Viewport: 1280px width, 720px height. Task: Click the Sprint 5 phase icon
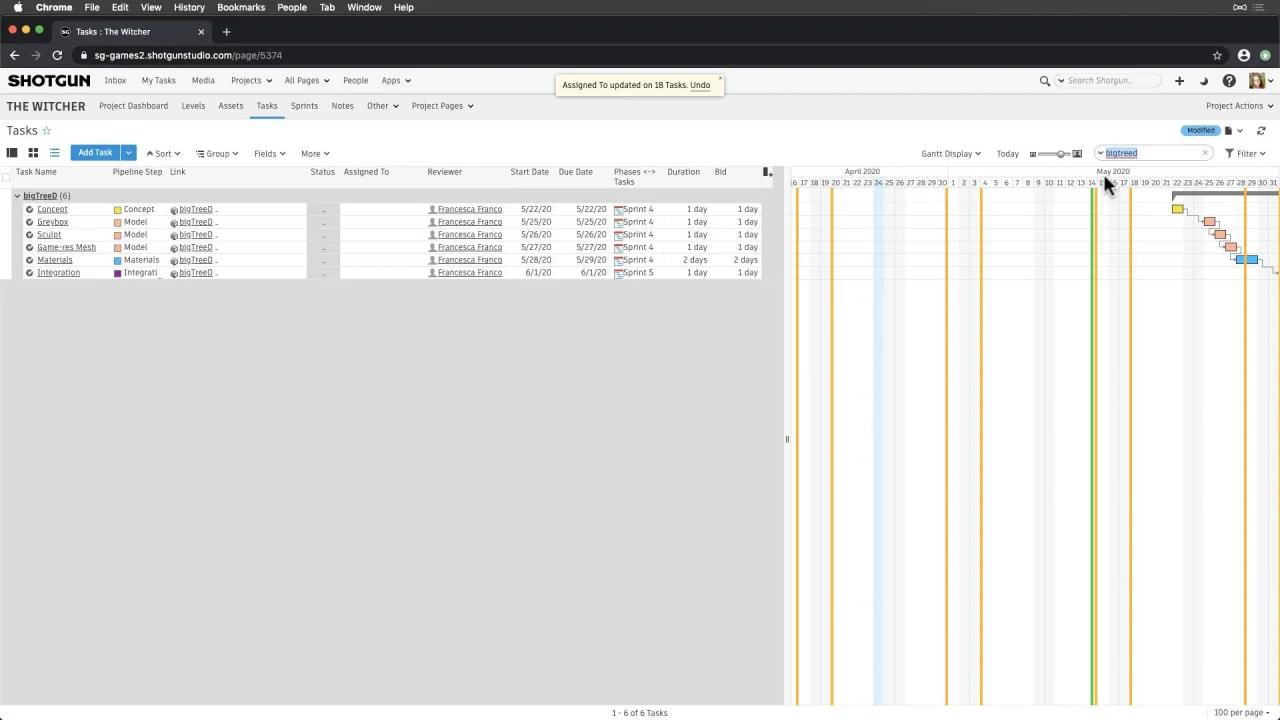[618, 273]
